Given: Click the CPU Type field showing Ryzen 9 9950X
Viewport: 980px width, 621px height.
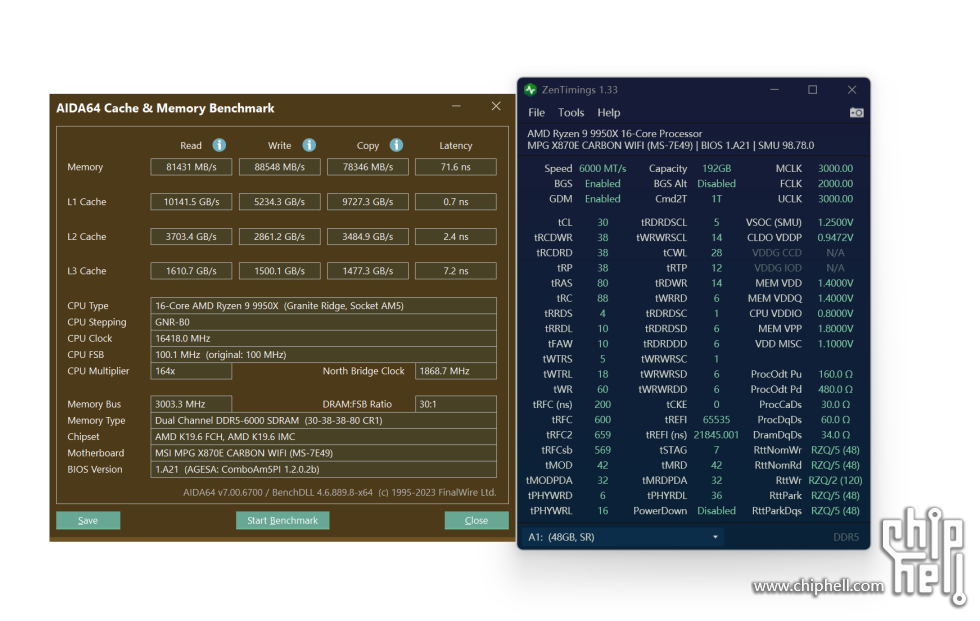Looking at the screenshot, I should [324, 306].
